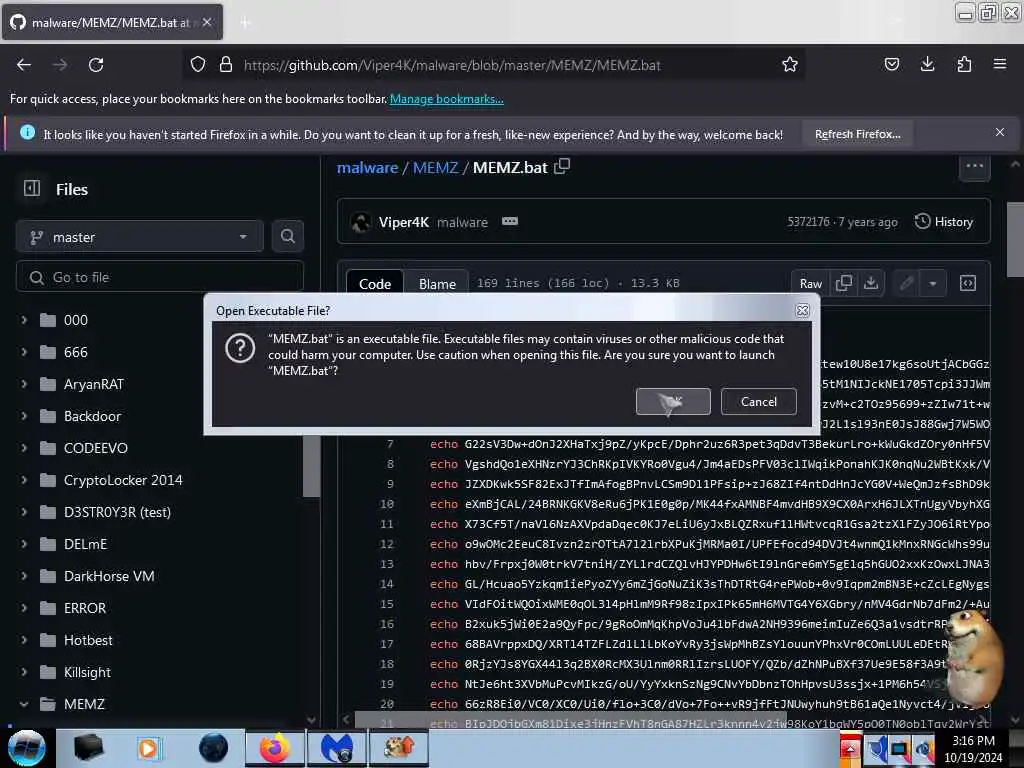The width and height of the screenshot is (1024, 768).
Task: Click the site security padlock icon
Action: pyautogui.click(x=226, y=65)
